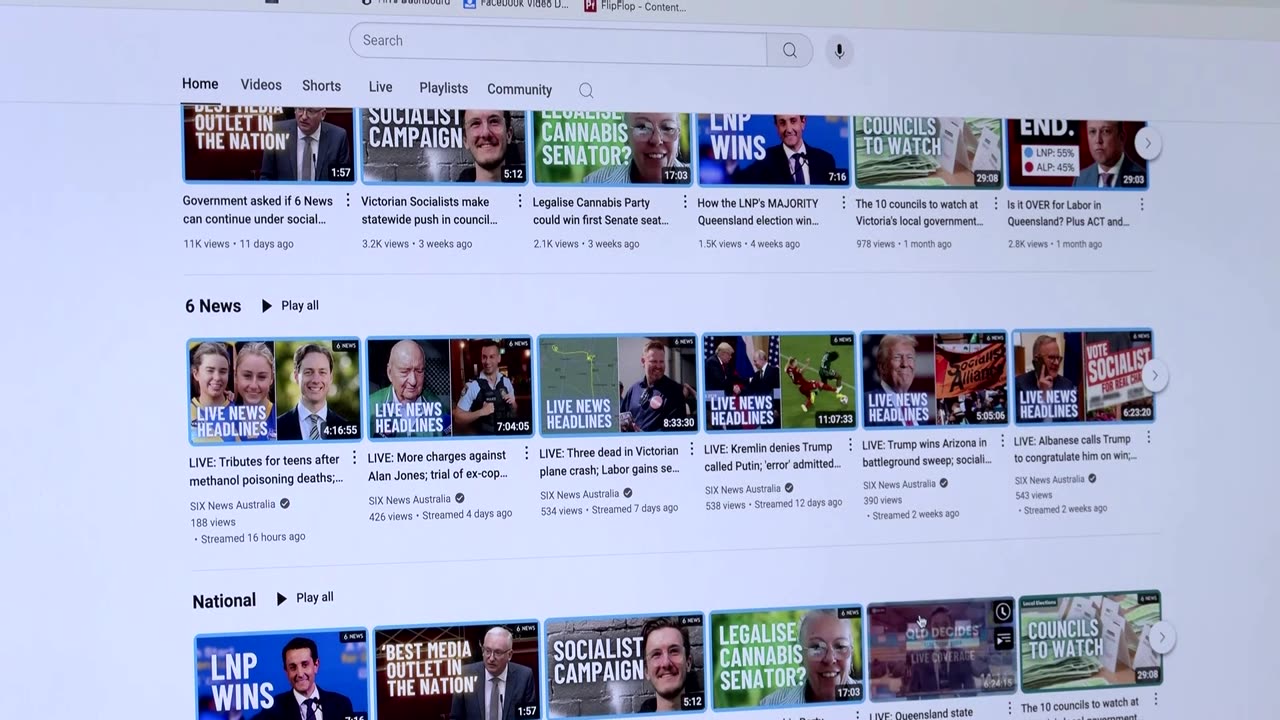
Task: Open the options menu for Victorian plane crash stream
Action: [x=693, y=448]
